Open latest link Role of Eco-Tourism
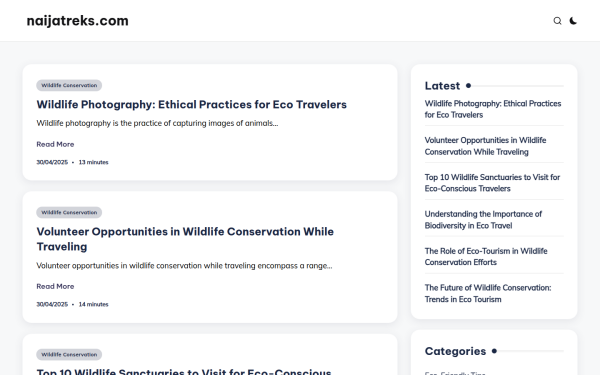 tap(486, 257)
